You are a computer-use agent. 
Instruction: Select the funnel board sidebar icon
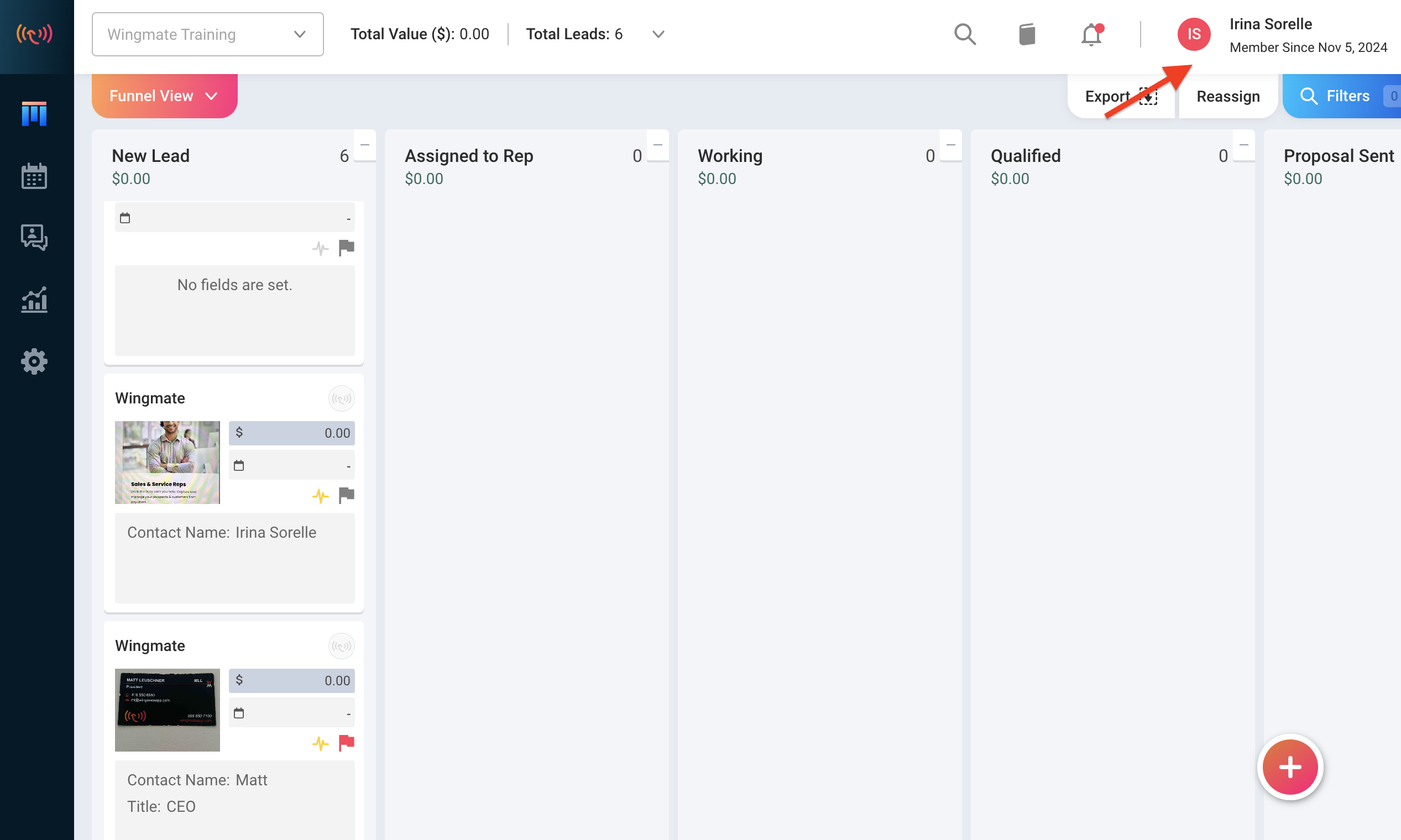click(34, 114)
